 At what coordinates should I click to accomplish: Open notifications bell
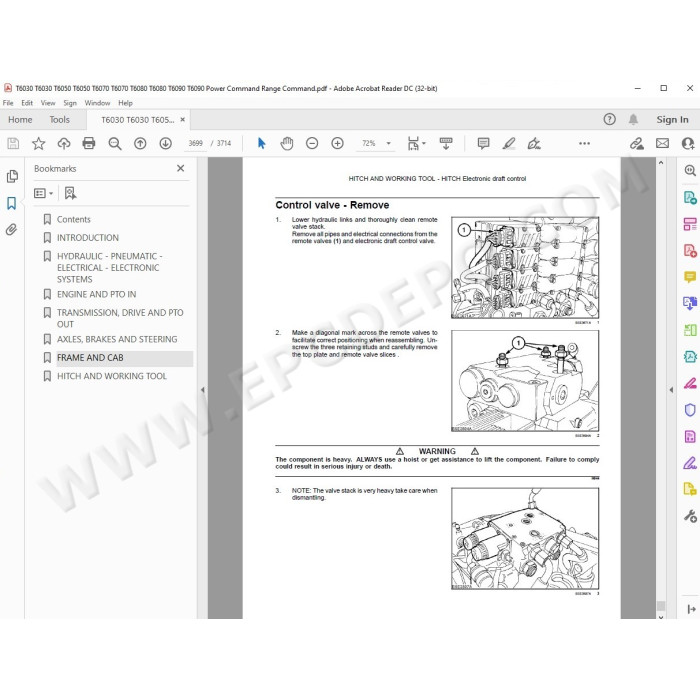(x=633, y=119)
